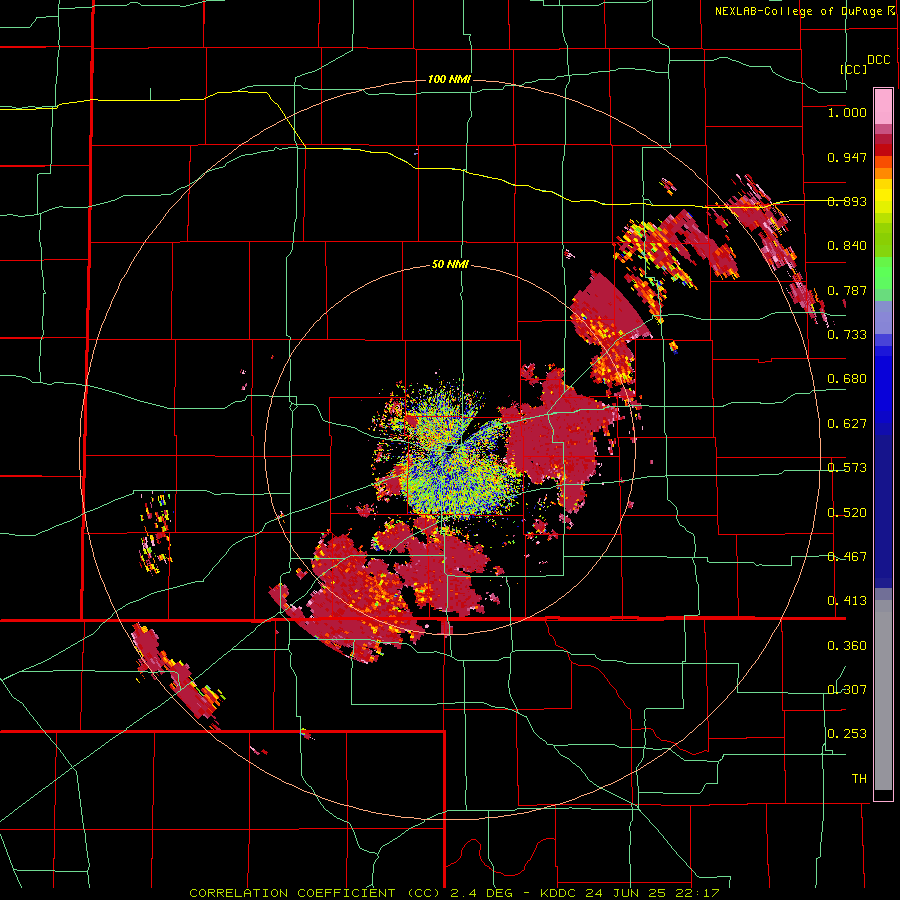Click the 0.253 scale value
Viewport: 900px width, 900px height.
(847, 734)
